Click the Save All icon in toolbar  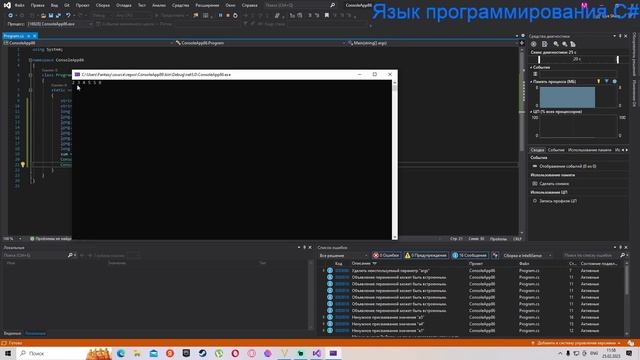pyautogui.click(x=58, y=15)
